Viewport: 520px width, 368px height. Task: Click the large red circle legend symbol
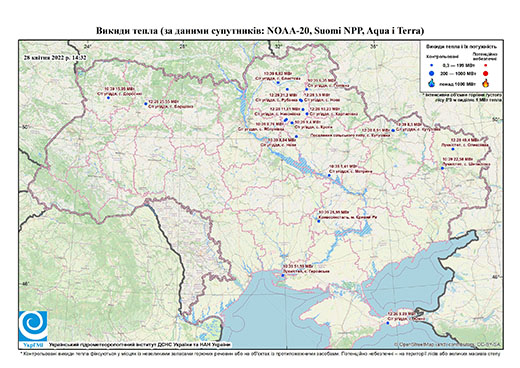tap(486, 73)
